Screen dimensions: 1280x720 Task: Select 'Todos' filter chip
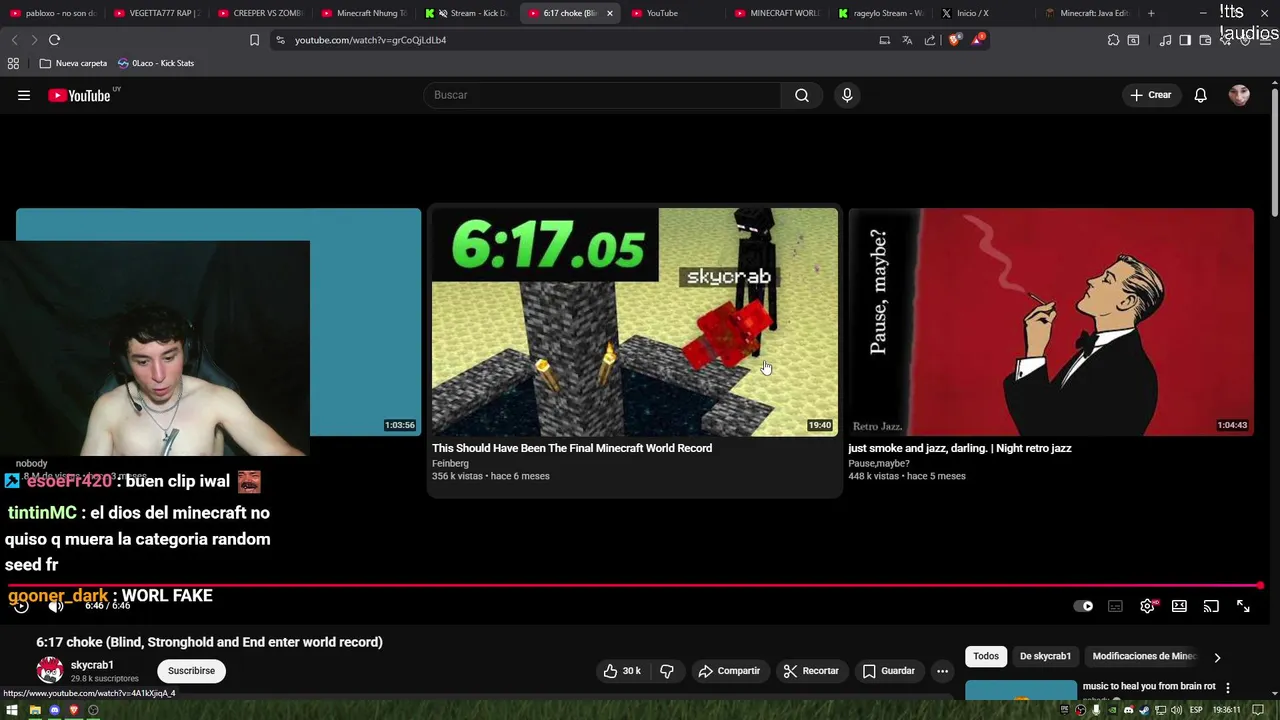pyautogui.click(x=986, y=656)
